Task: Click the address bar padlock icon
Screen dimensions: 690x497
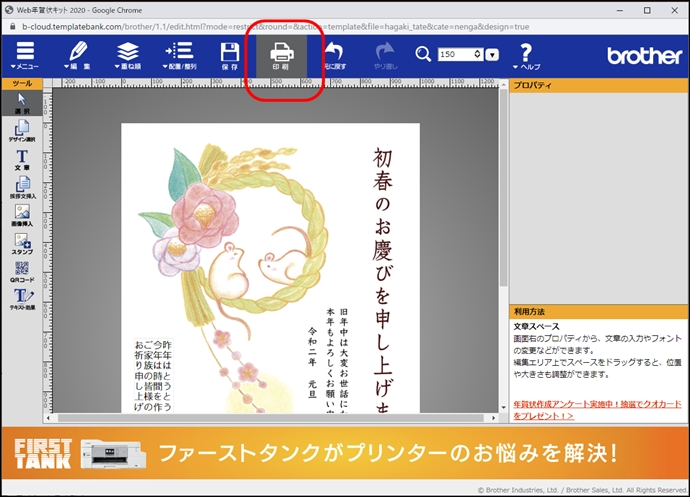Action: tap(12, 26)
